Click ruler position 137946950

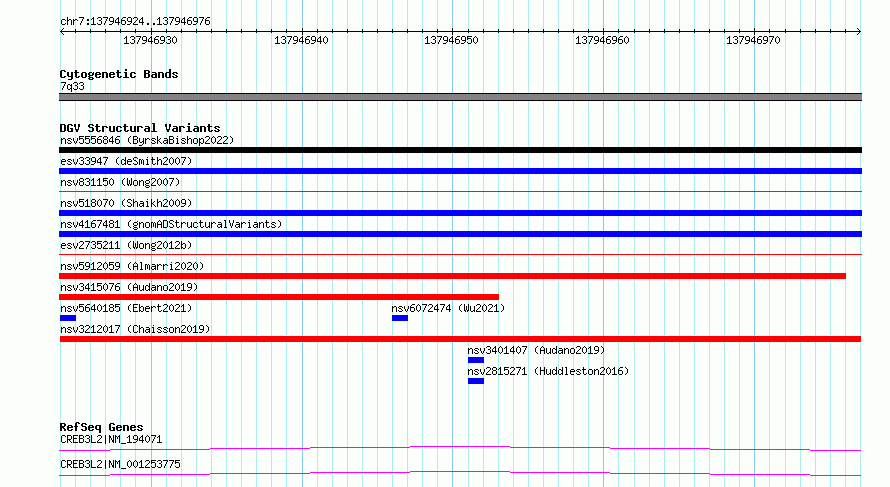[x=451, y=40]
